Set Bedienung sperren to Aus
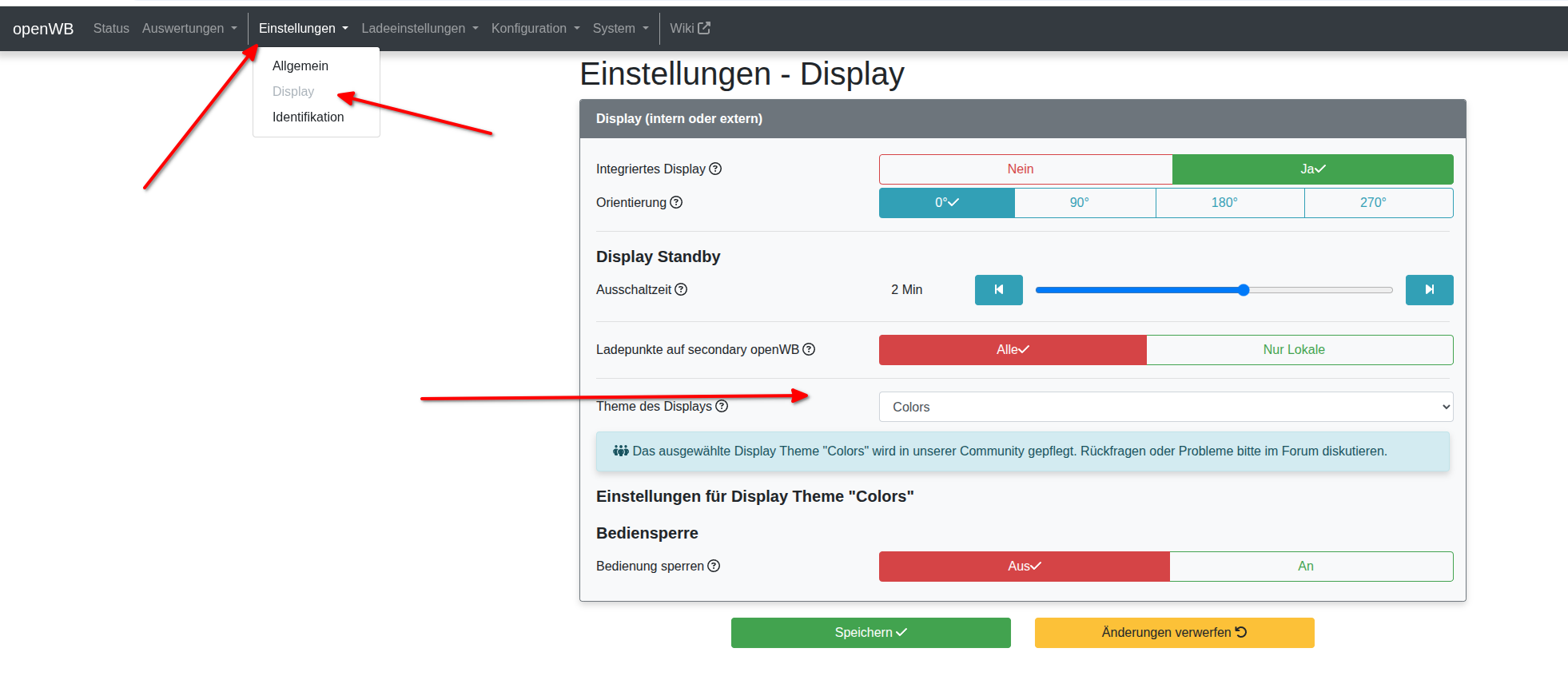The height and width of the screenshot is (676, 1568). click(x=1025, y=567)
